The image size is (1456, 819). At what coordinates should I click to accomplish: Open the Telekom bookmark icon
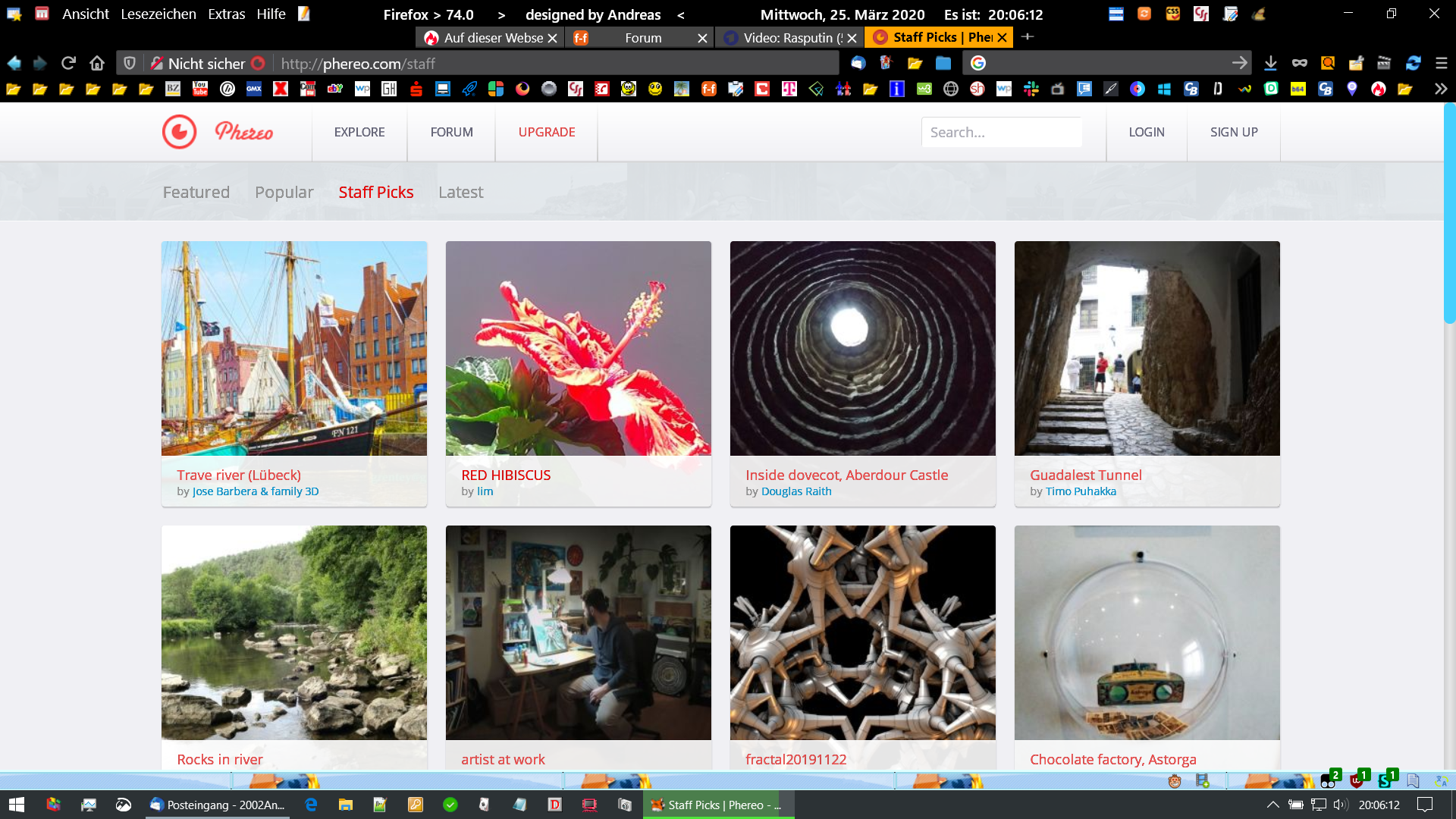pos(789,89)
